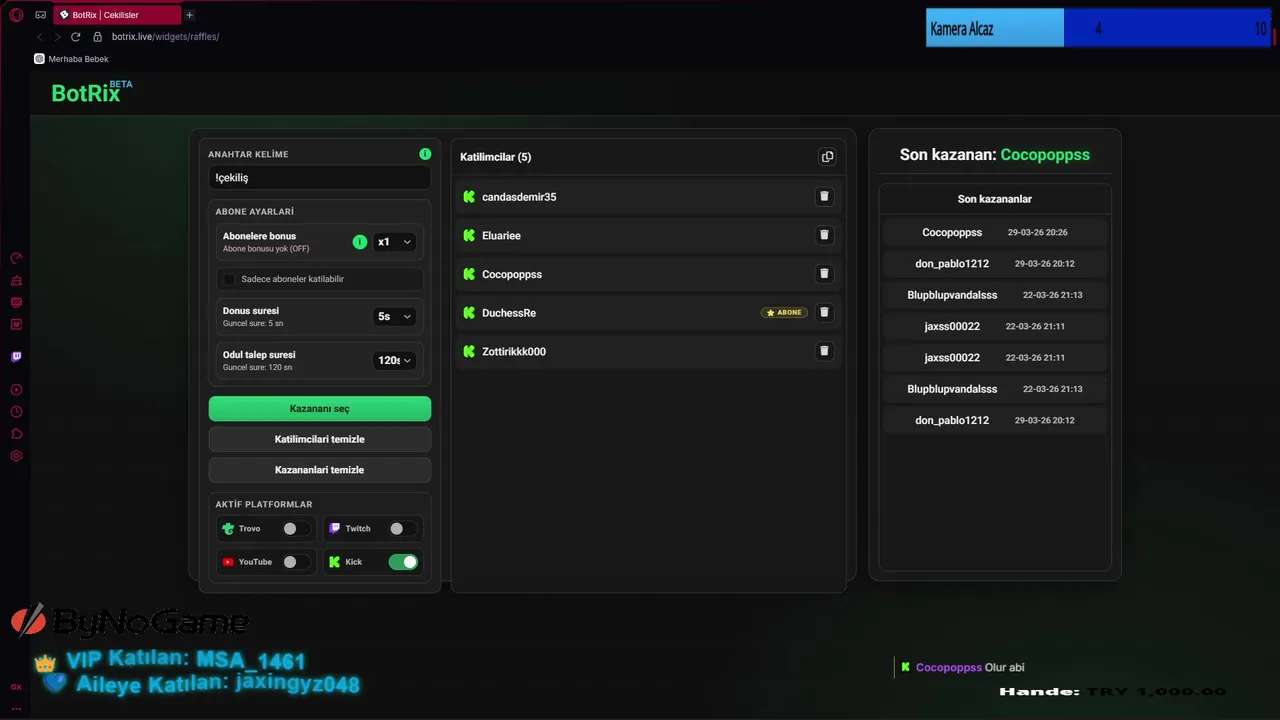Click the botrix.live address bar
Viewport: 1280px width, 720px height.
pyautogui.click(x=165, y=37)
